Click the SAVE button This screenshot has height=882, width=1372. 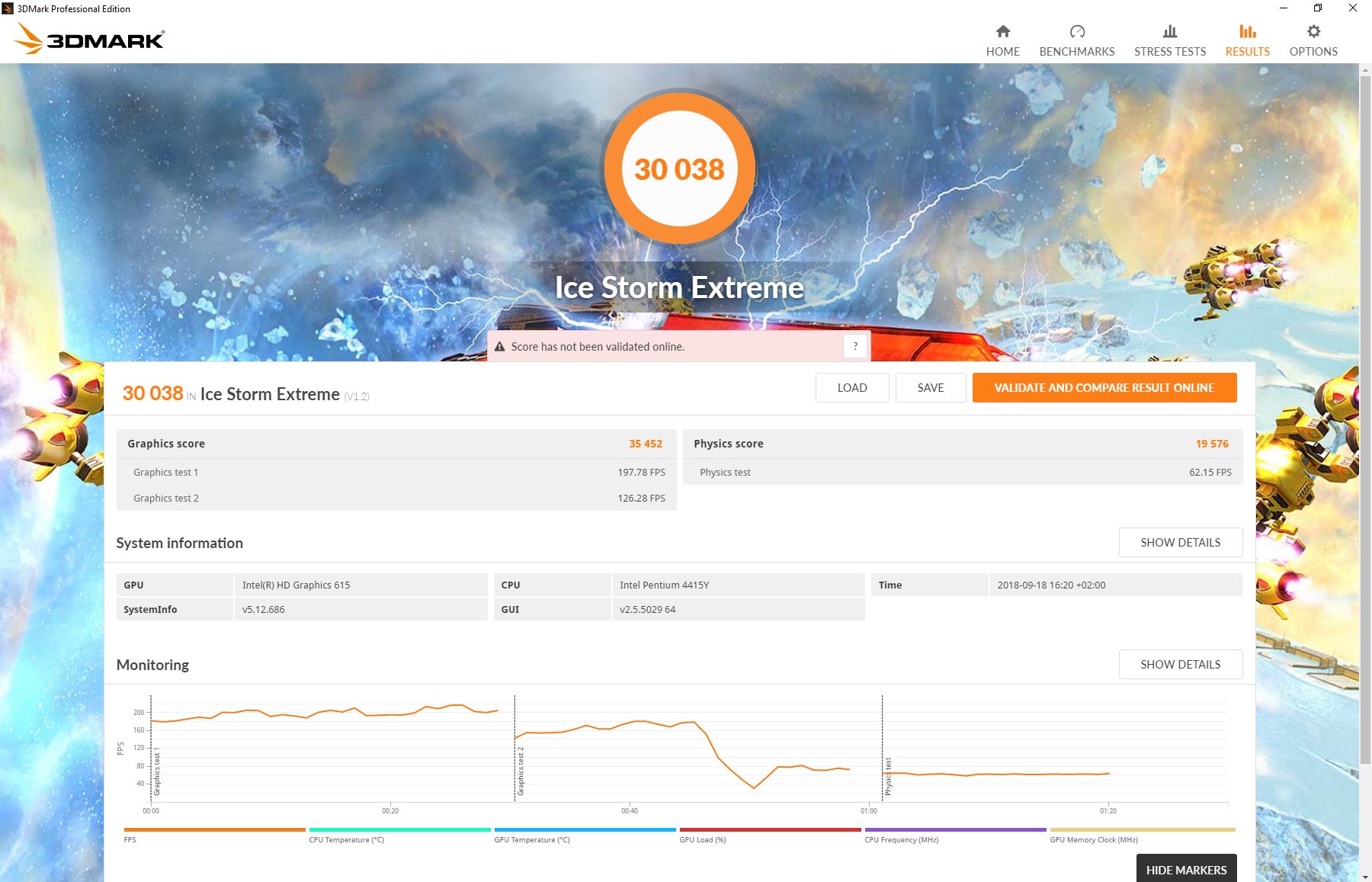pyautogui.click(x=931, y=387)
